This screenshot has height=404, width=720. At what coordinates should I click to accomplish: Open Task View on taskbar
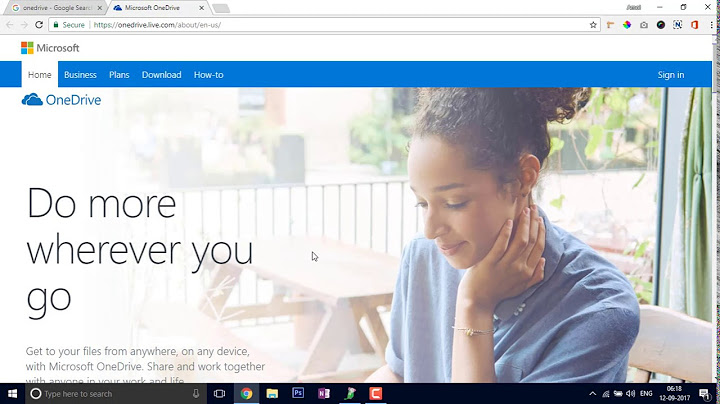tap(219, 393)
